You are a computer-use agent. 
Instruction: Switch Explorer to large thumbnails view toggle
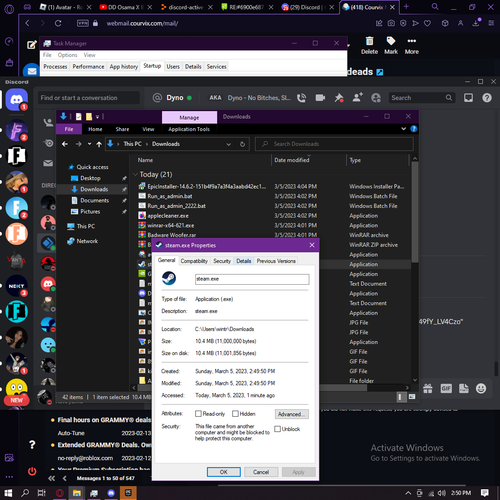(412, 397)
